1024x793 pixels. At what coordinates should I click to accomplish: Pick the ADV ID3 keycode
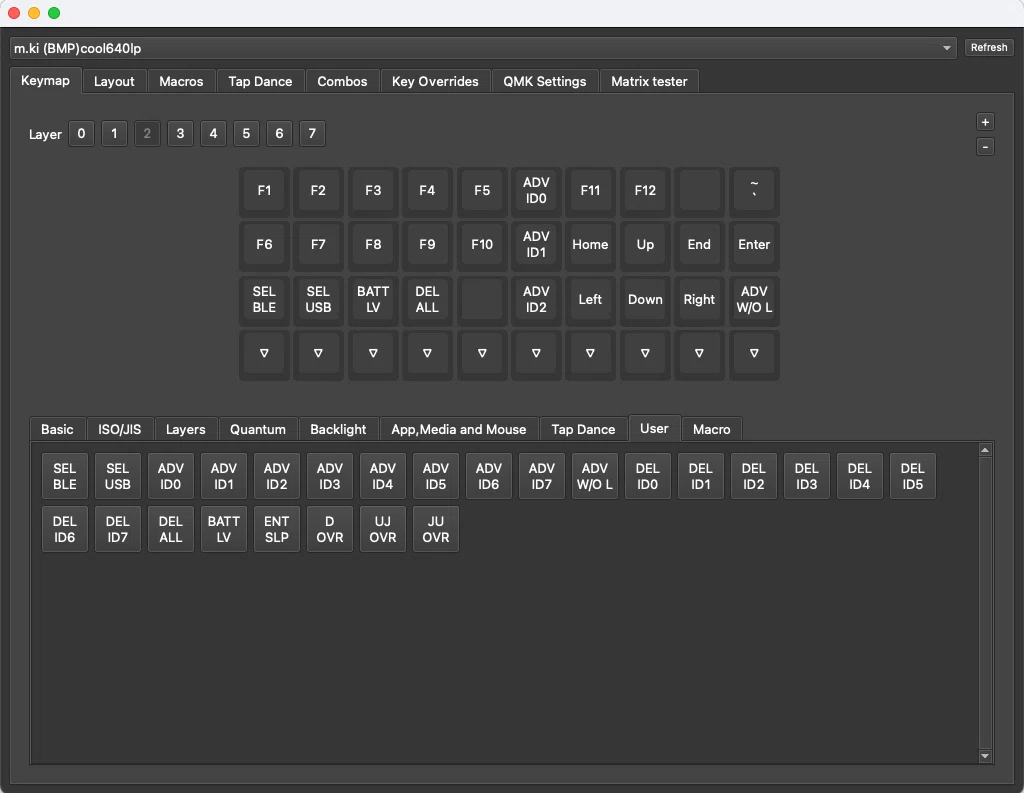330,476
